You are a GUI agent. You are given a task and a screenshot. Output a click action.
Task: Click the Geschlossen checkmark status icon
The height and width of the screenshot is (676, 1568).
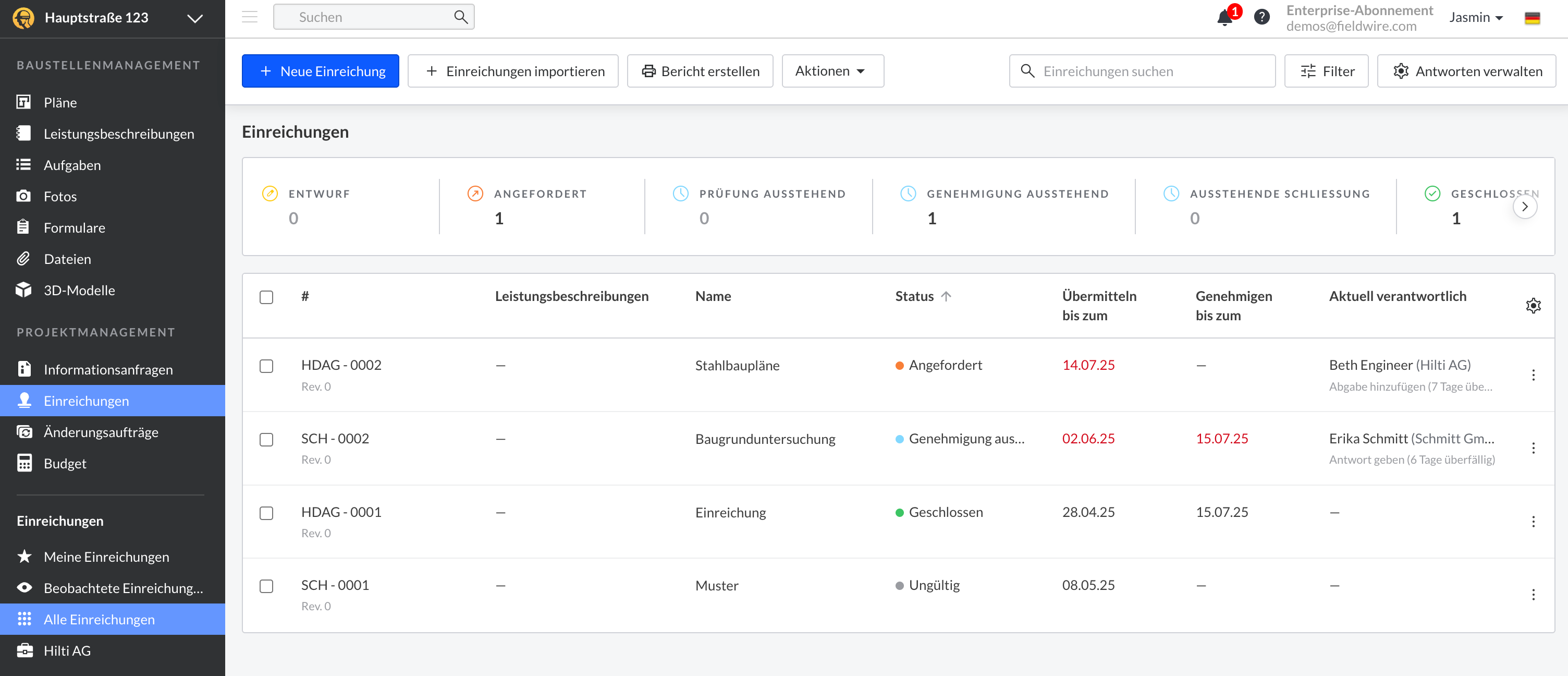coord(1431,194)
